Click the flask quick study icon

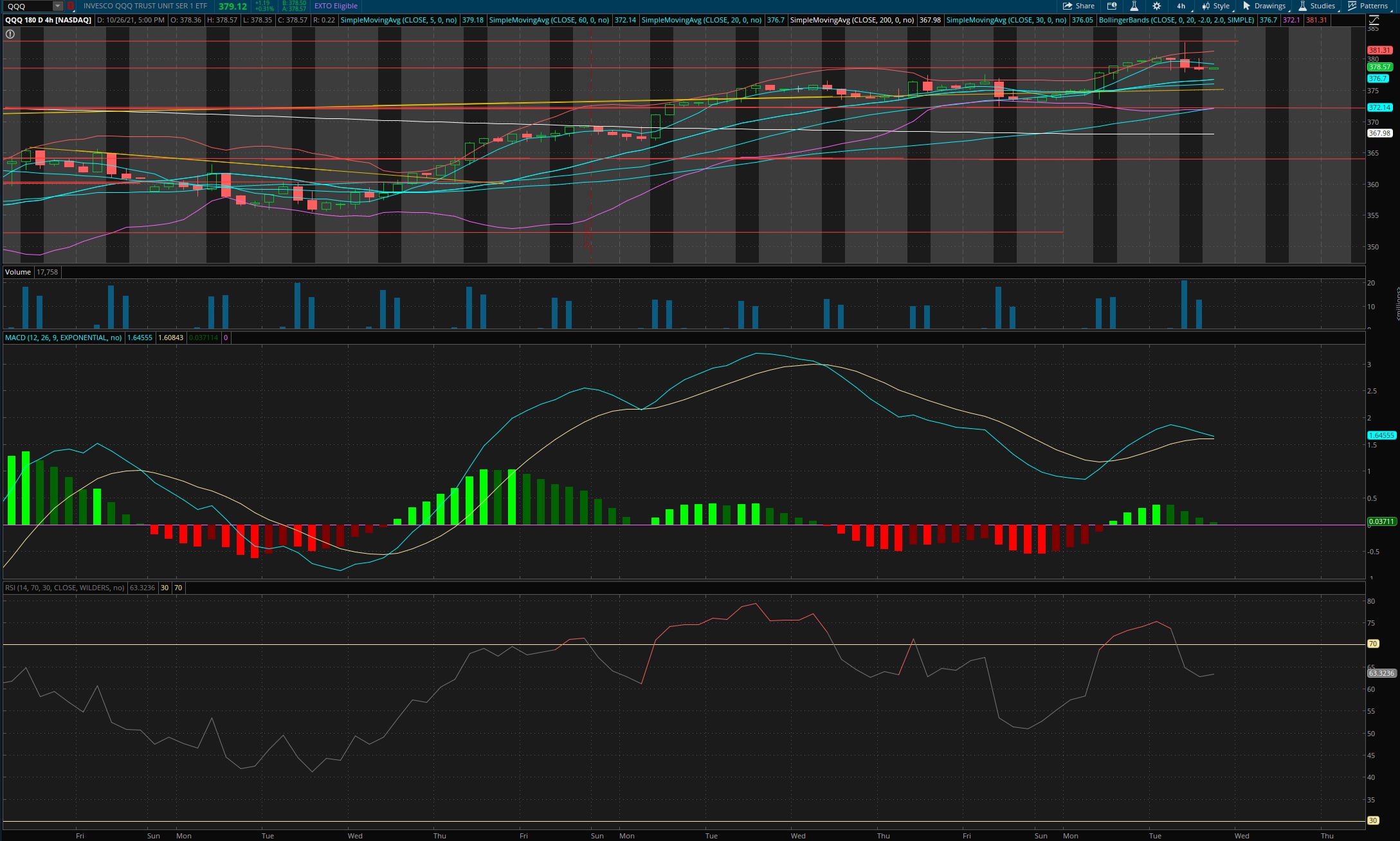point(1134,6)
